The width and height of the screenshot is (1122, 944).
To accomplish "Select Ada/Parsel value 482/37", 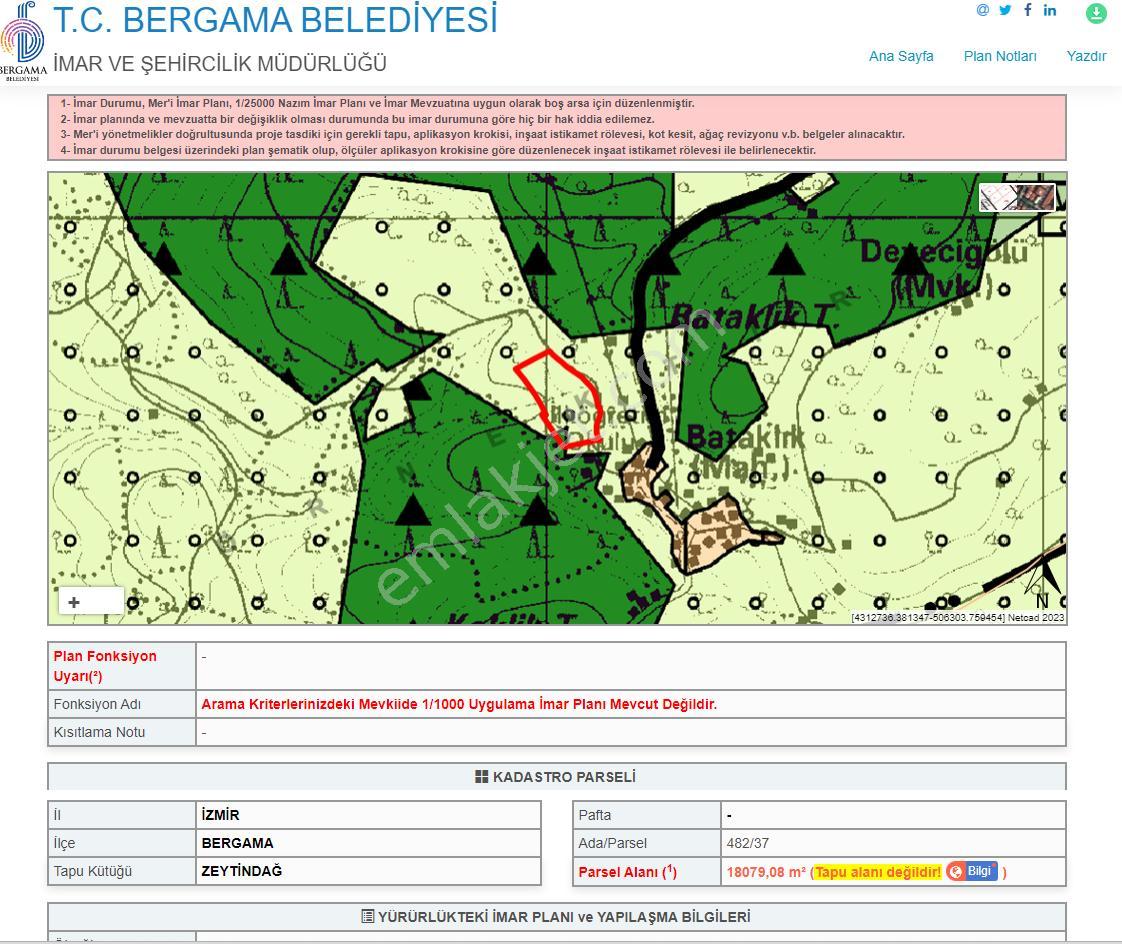I will pyautogui.click(x=748, y=843).
